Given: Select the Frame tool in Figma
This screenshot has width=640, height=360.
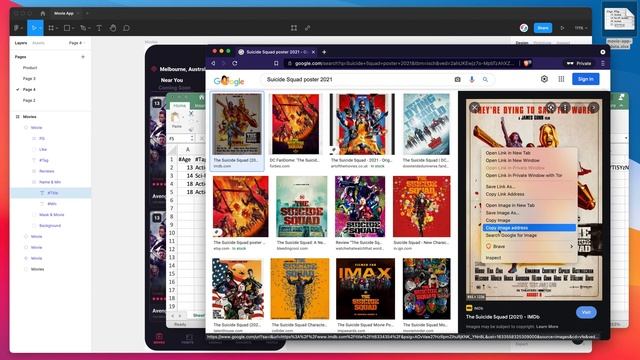Looking at the screenshot, I should pyautogui.click(x=51, y=28).
